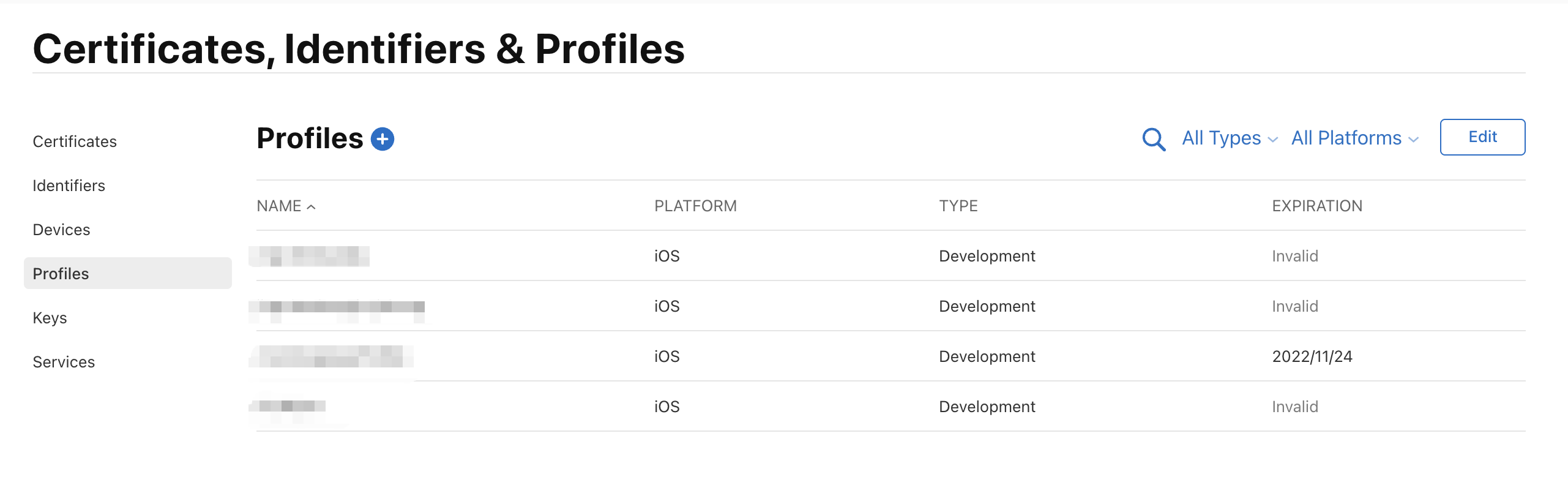The height and width of the screenshot is (485, 1568).
Task: Navigate to Services in the sidebar
Action: click(x=64, y=362)
